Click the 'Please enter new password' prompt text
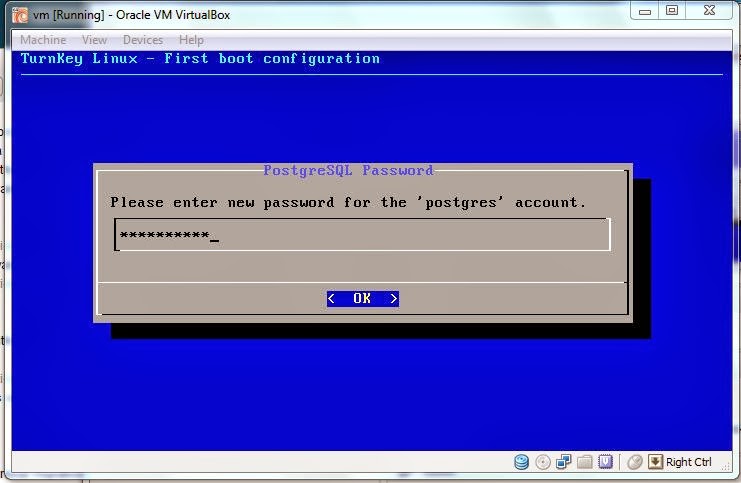 (x=348, y=203)
